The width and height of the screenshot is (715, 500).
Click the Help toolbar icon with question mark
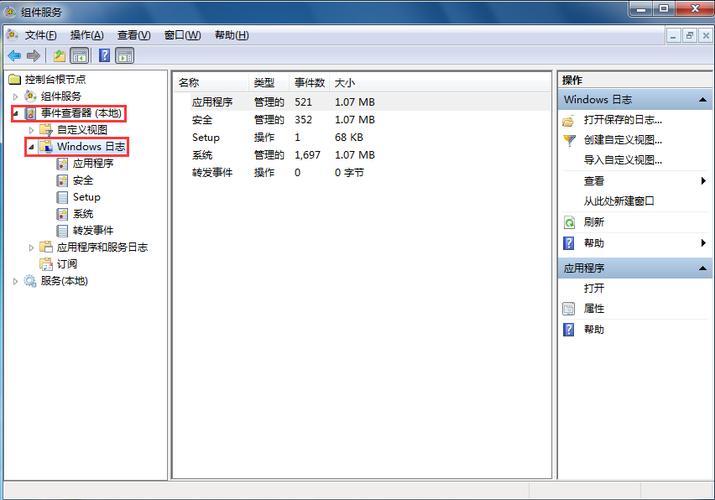click(x=104, y=56)
